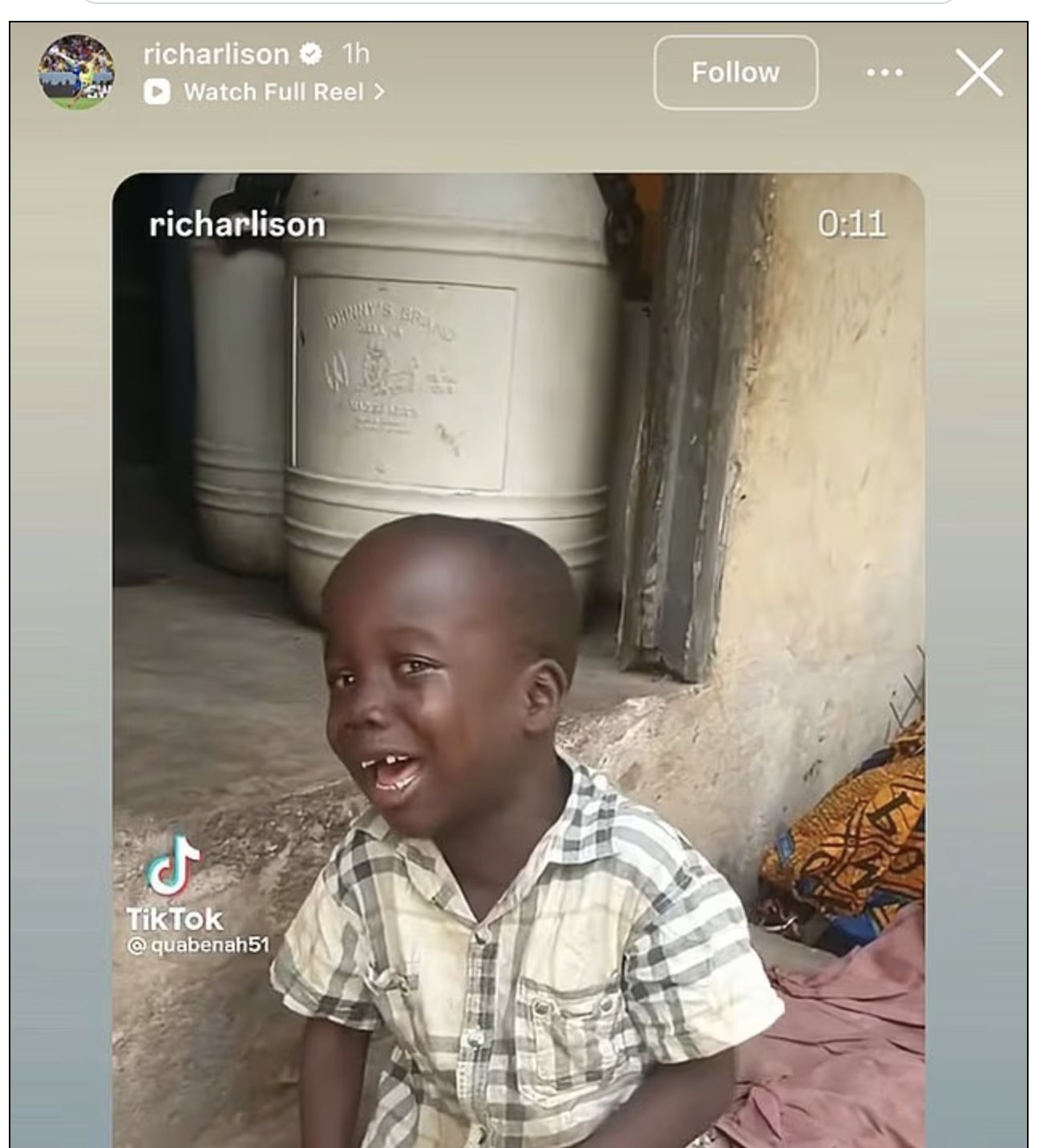Screen dimensions: 1043x1148
Task: Click the reel play icon in header
Action: click(x=157, y=92)
